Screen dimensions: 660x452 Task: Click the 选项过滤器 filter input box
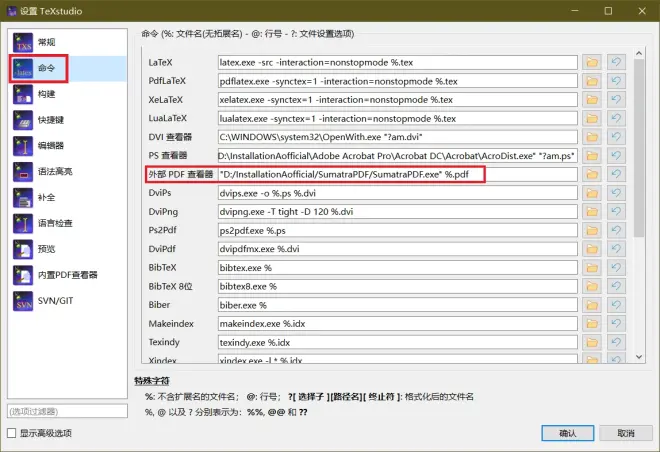pyautogui.click(x=67, y=411)
